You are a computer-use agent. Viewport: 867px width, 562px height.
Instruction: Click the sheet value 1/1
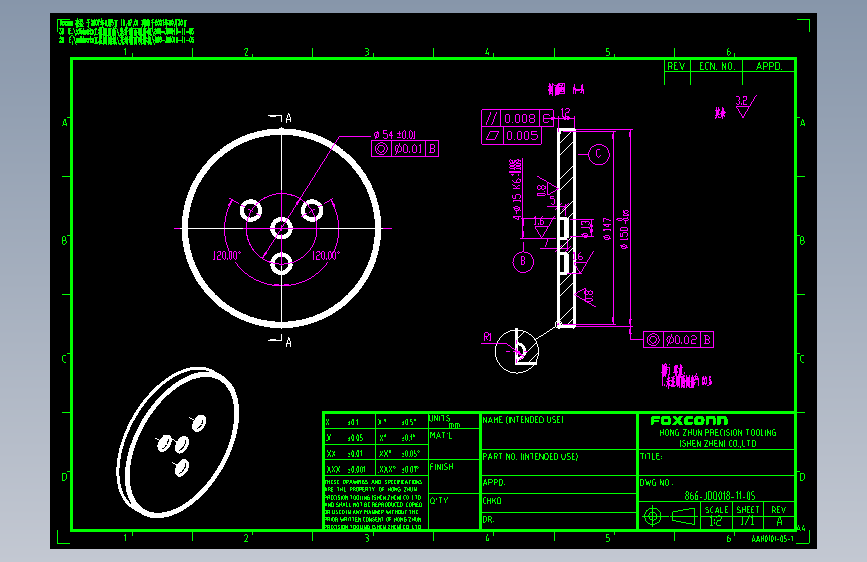coord(747,521)
